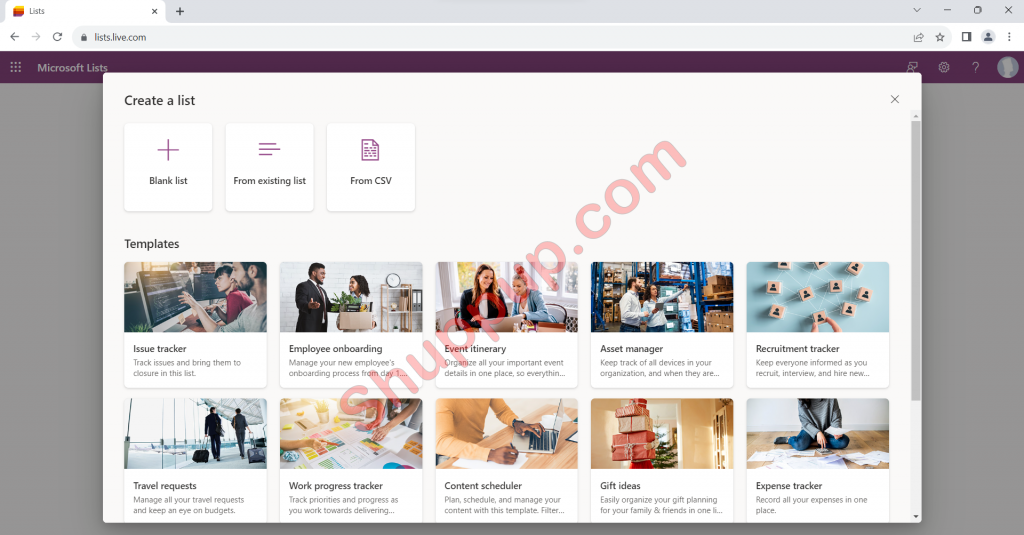1024x535 pixels.
Task: Select the Asset manager template
Action: coord(662,325)
